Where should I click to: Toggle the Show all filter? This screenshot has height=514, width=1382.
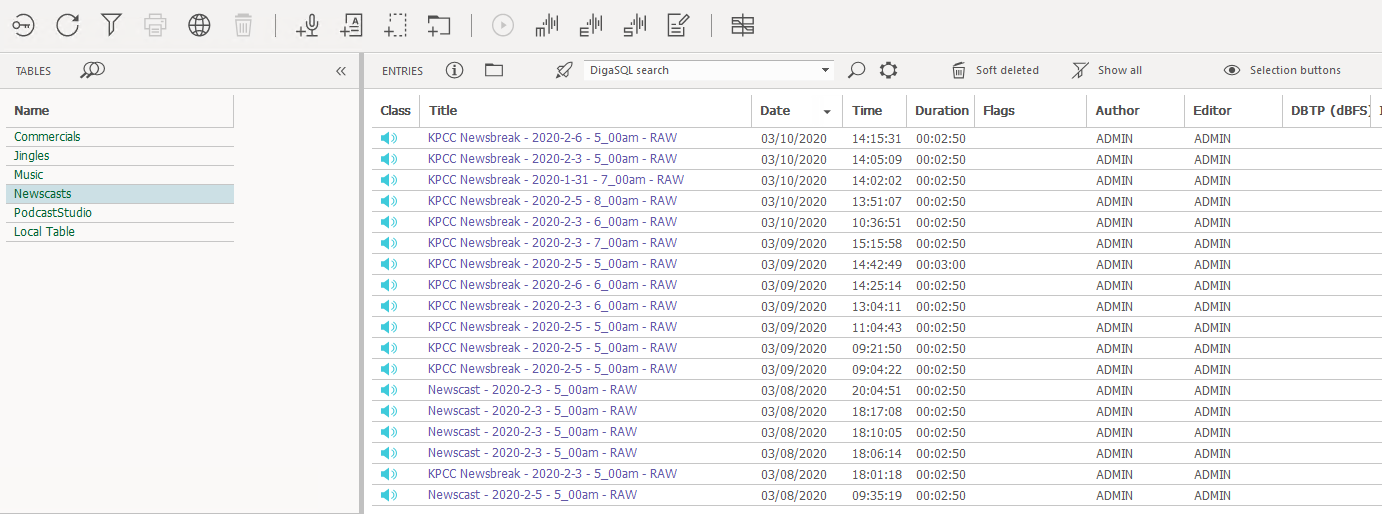click(1107, 70)
